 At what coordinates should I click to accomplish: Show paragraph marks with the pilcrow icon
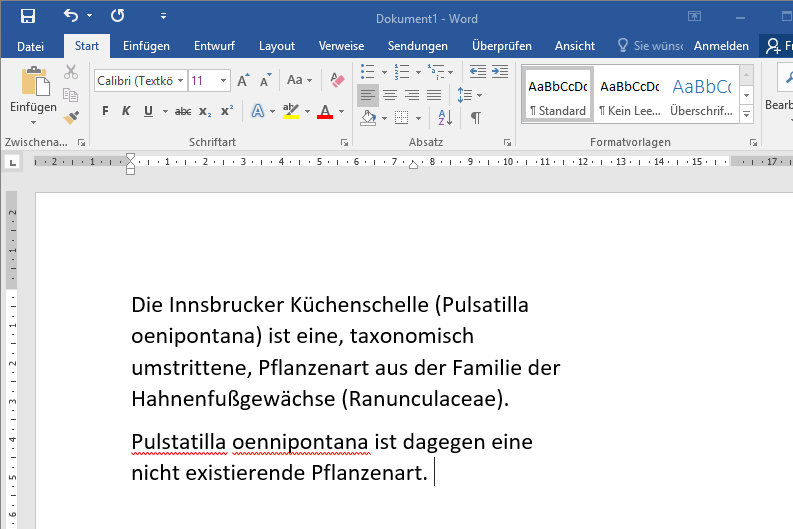click(476, 118)
